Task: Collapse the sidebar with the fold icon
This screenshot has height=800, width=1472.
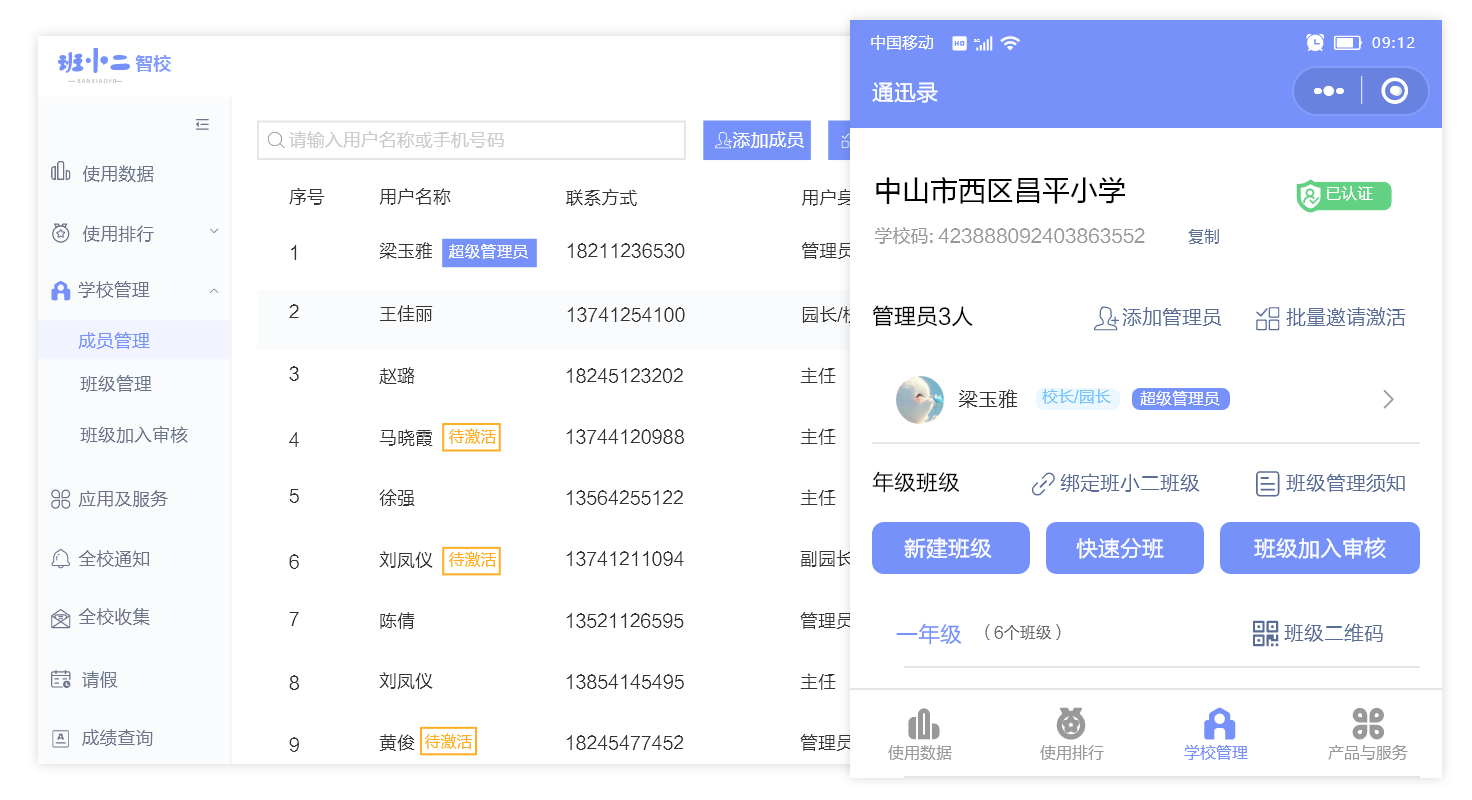Action: (x=202, y=124)
